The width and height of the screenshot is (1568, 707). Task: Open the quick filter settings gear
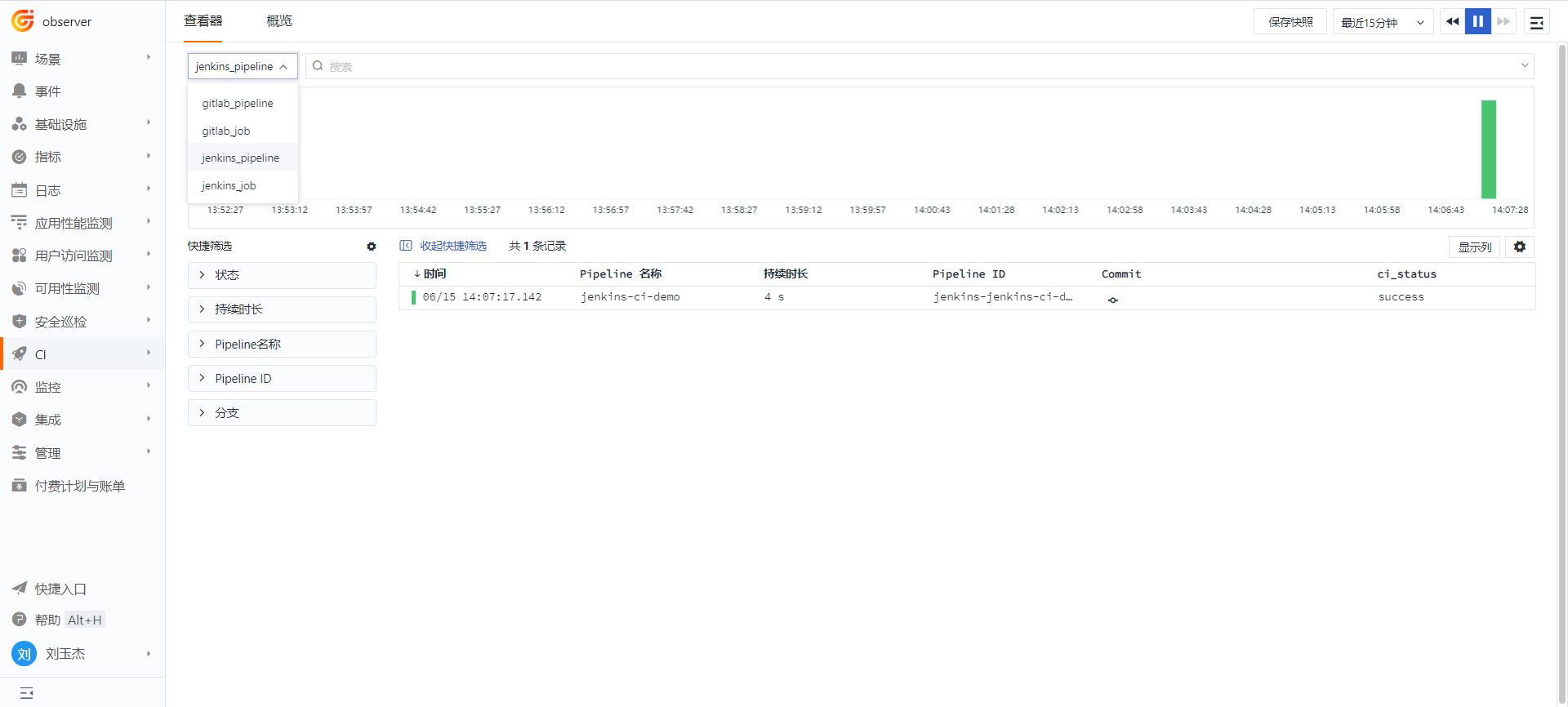372,247
